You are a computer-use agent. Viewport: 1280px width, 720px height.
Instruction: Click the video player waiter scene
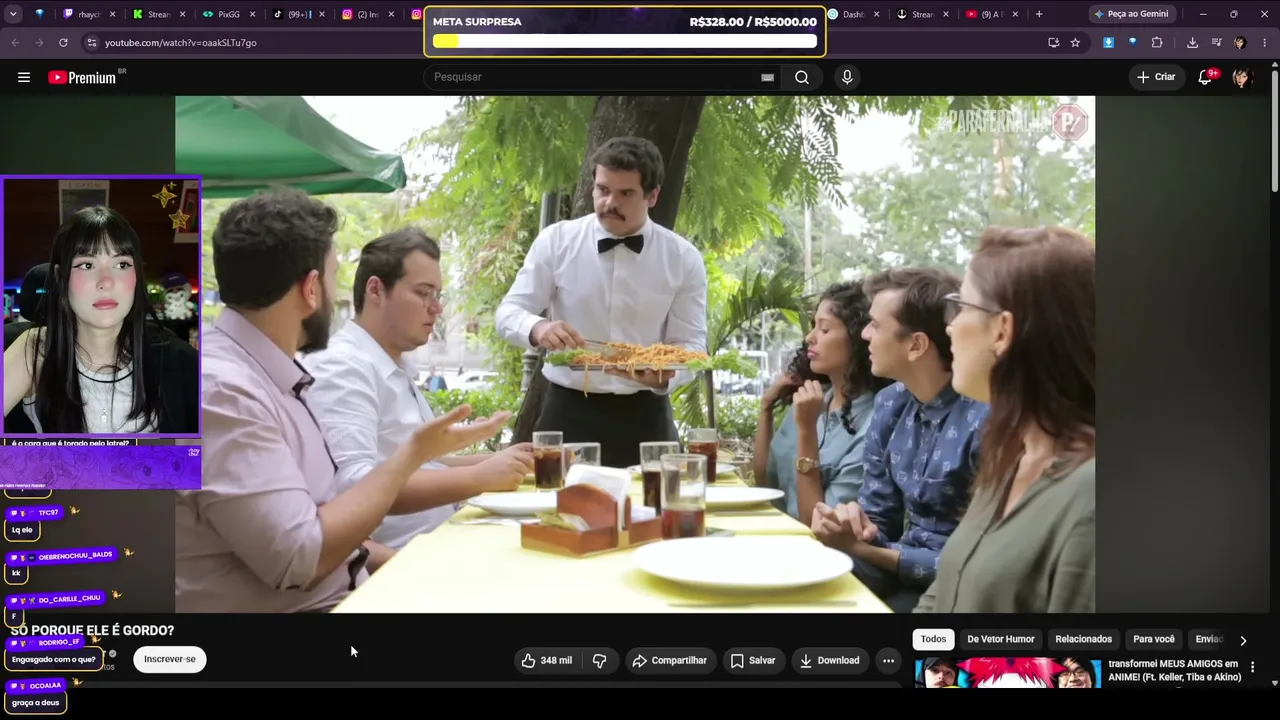(635, 354)
